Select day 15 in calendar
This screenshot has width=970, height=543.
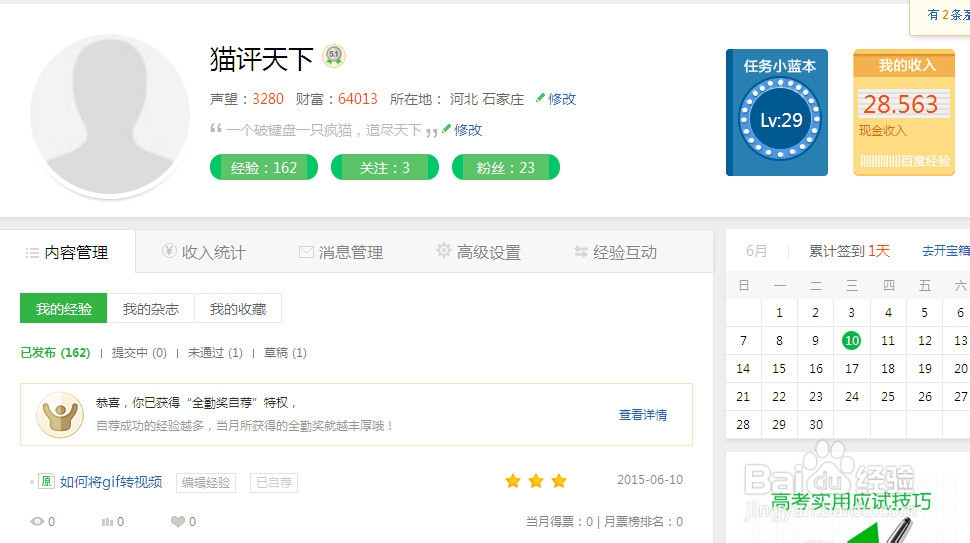pyautogui.click(x=779, y=369)
